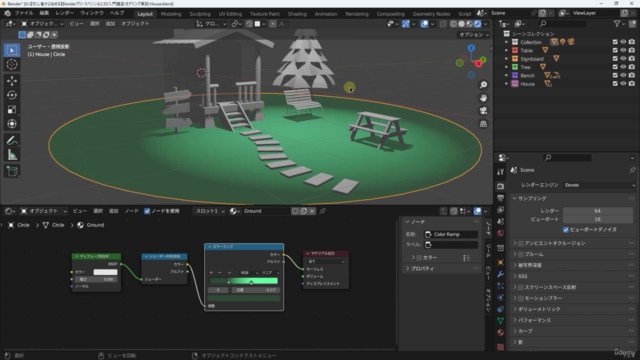Select the Transform tool

click(12, 124)
